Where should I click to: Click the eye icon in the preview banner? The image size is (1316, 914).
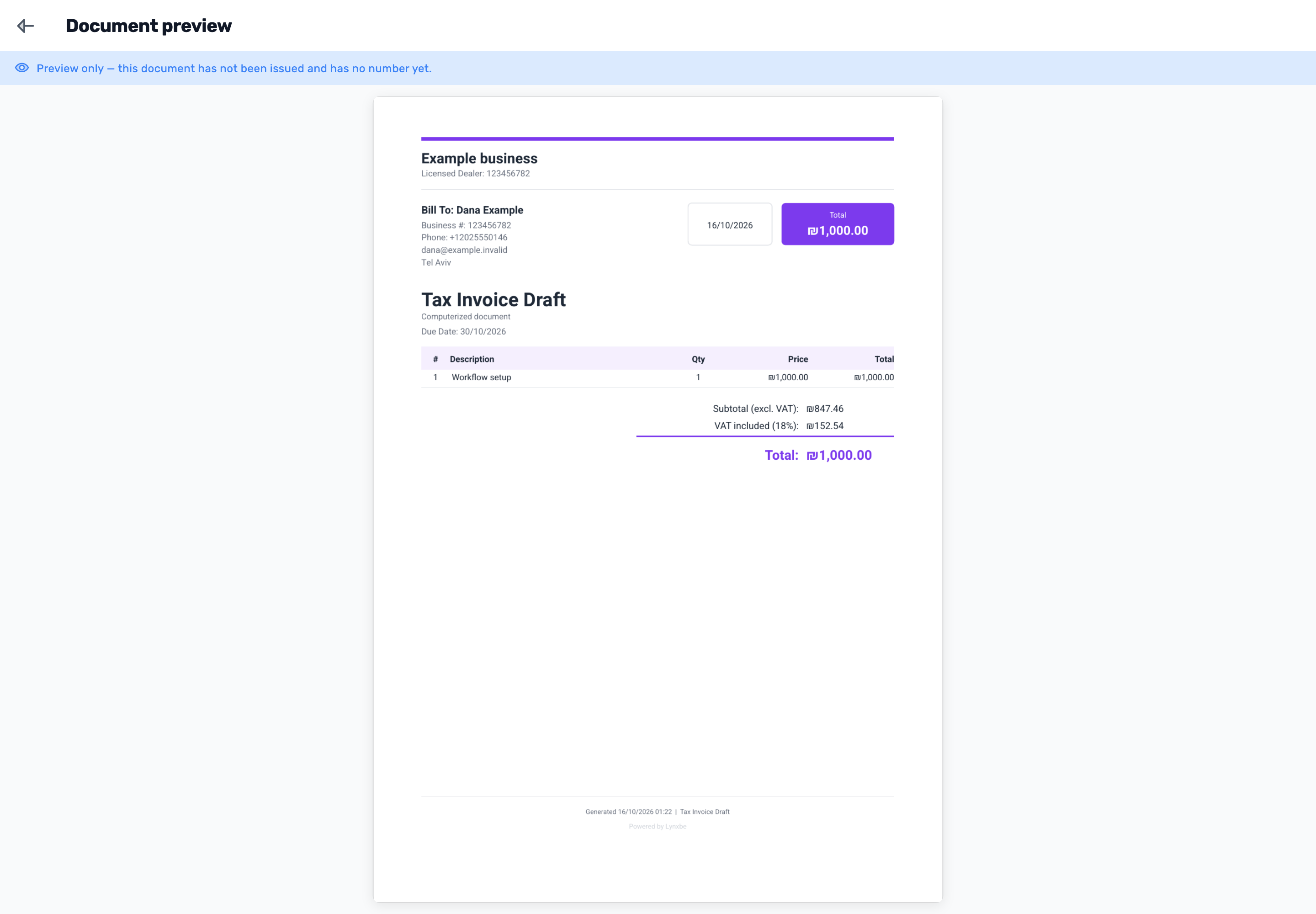[x=22, y=68]
